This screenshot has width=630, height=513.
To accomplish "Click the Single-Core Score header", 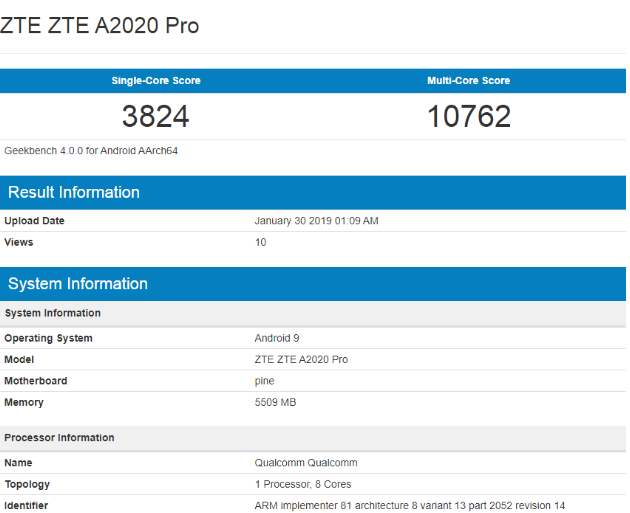I will pos(156,81).
